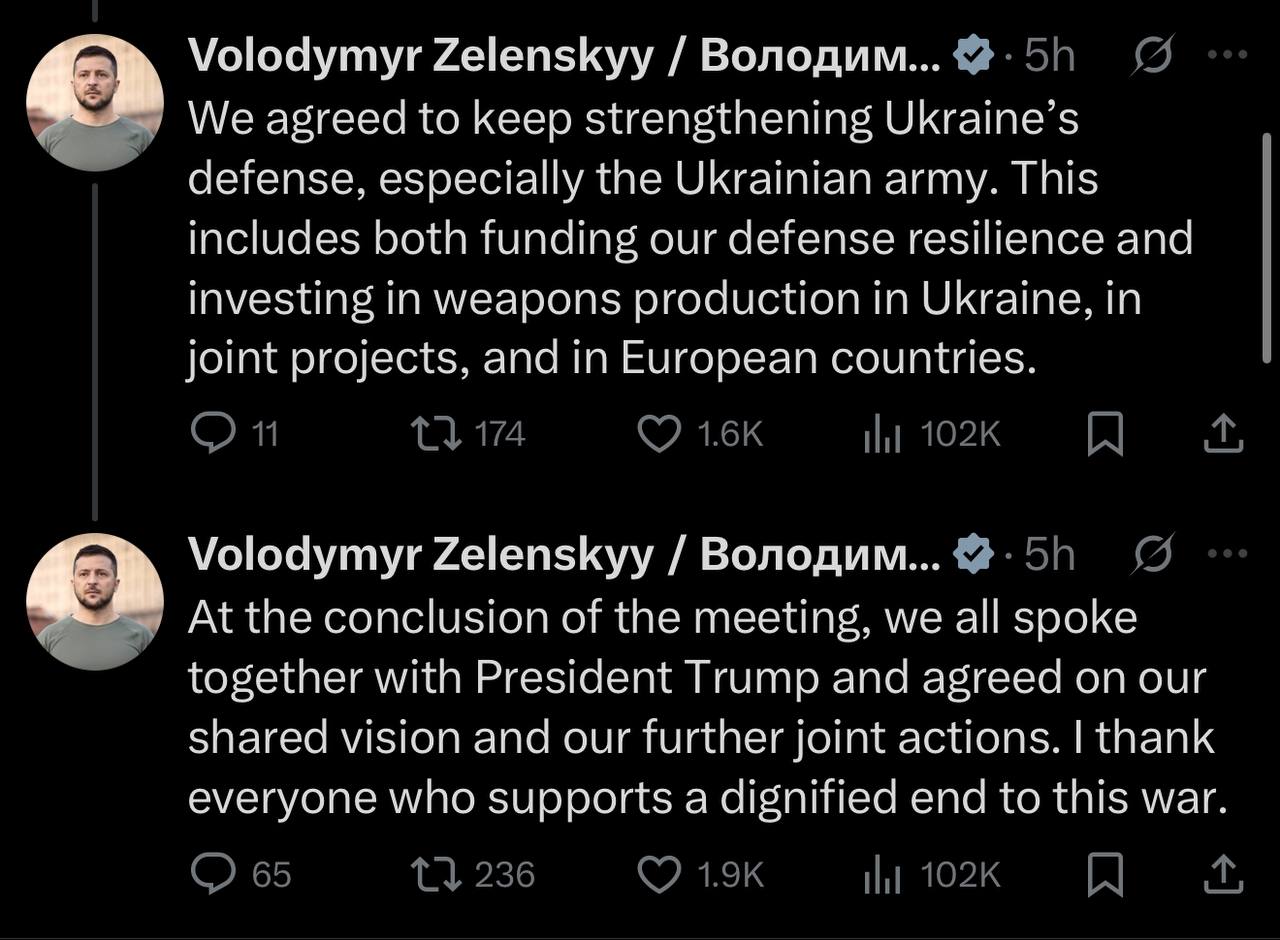Reply to the first post about Ukraine's defense
This screenshot has width=1280, height=940.
211,434
